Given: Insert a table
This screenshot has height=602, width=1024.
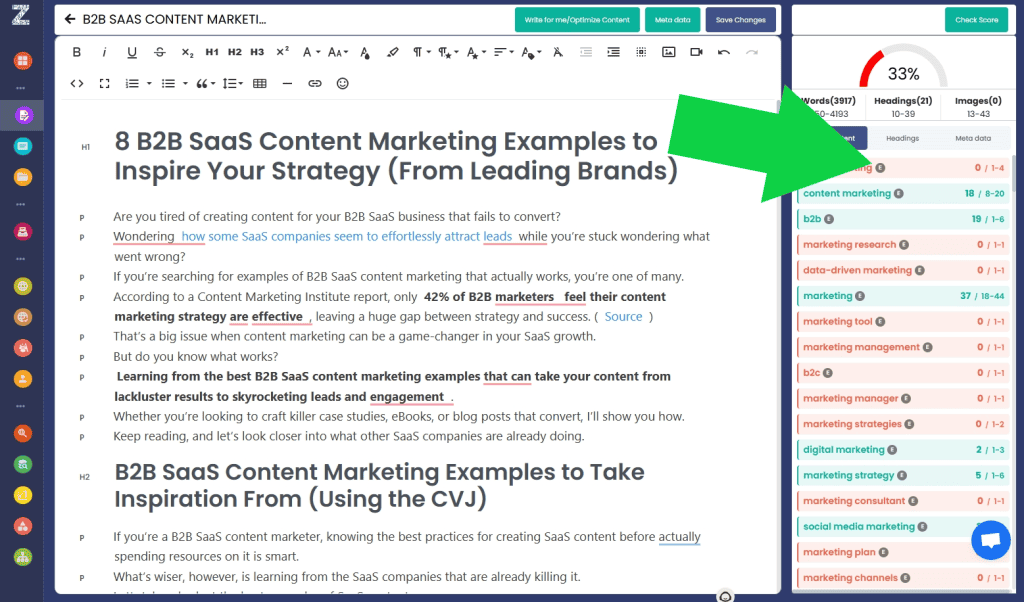Looking at the screenshot, I should (260, 84).
